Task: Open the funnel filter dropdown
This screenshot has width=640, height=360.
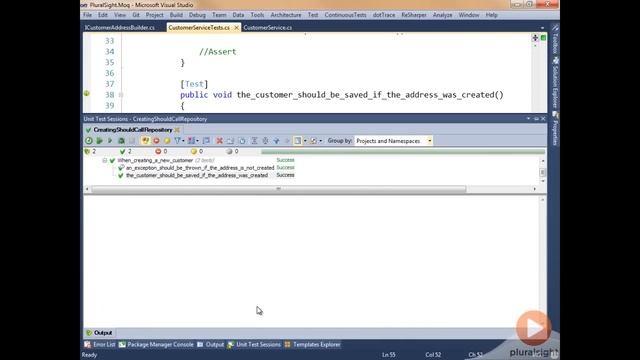Action: tap(178, 141)
